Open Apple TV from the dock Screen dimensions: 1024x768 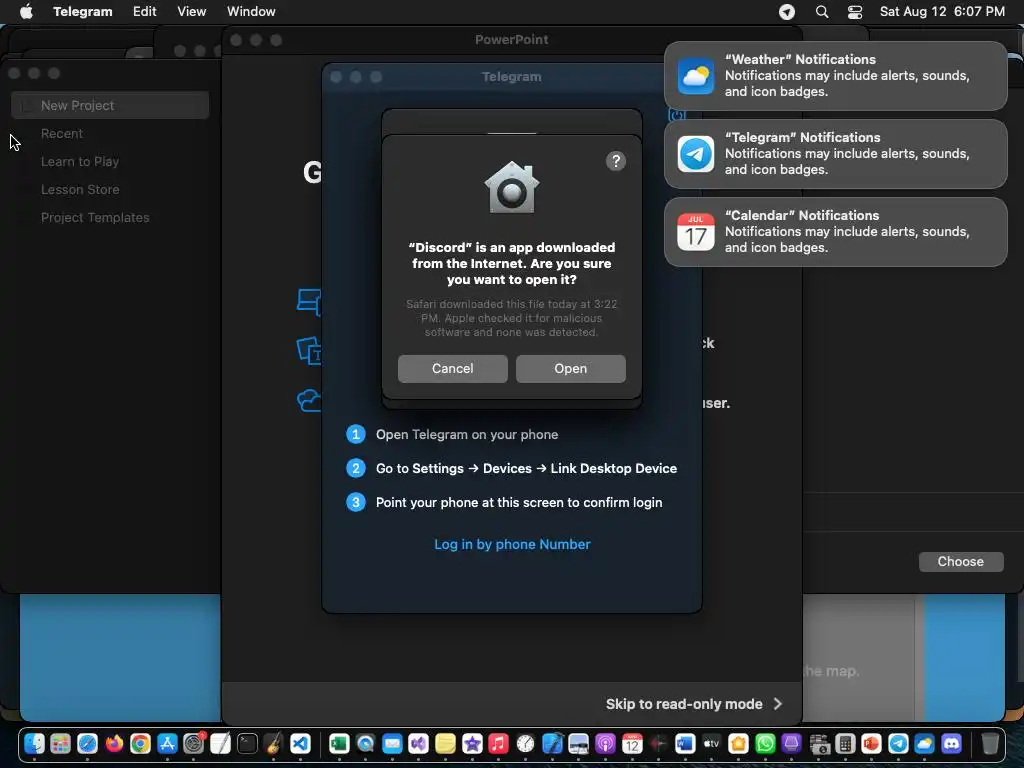coord(712,743)
